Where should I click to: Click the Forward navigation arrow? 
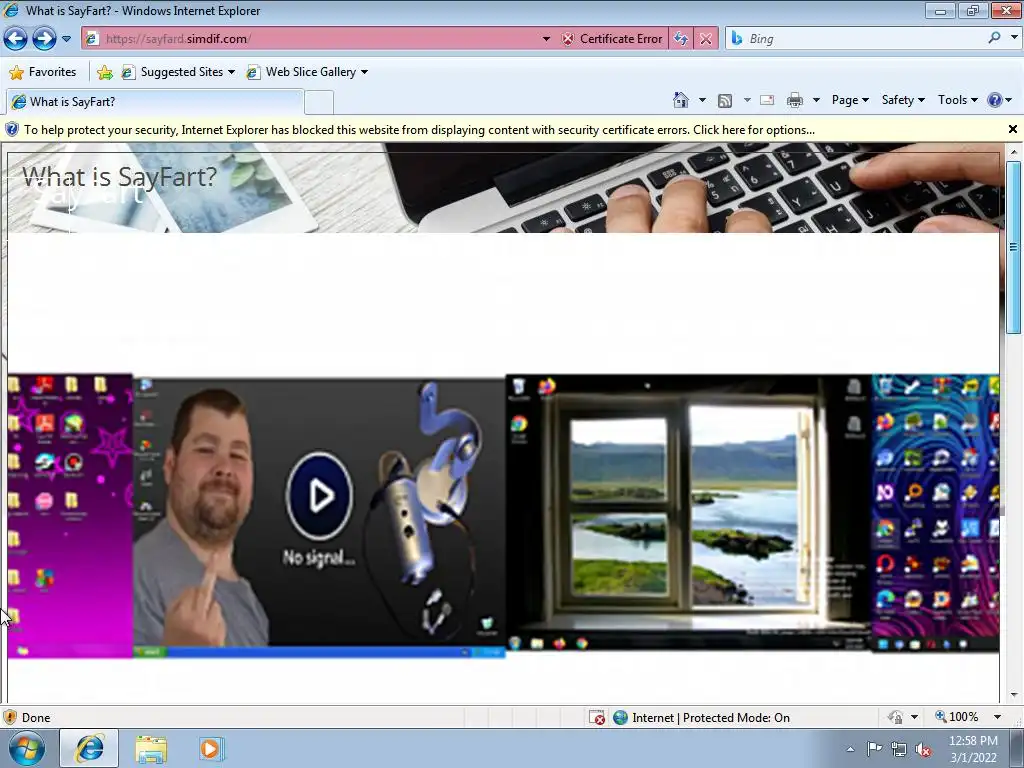pyautogui.click(x=44, y=39)
